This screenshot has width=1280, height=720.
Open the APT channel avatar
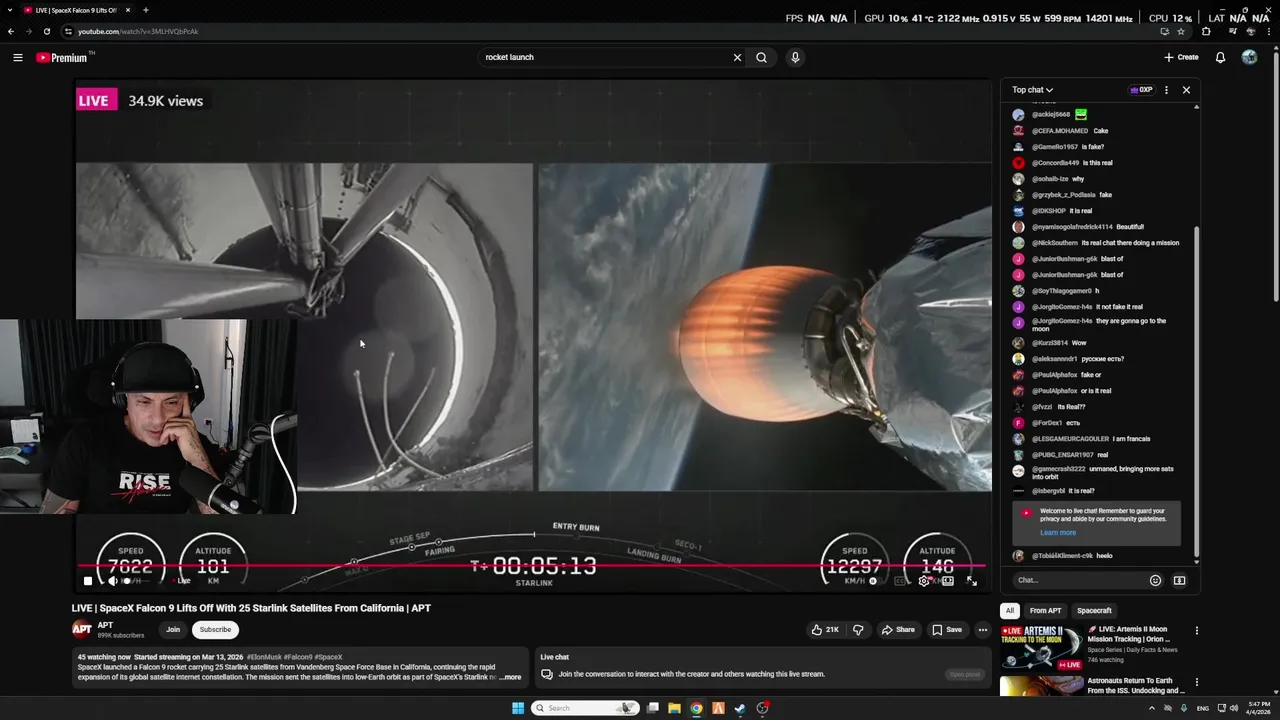[81, 629]
